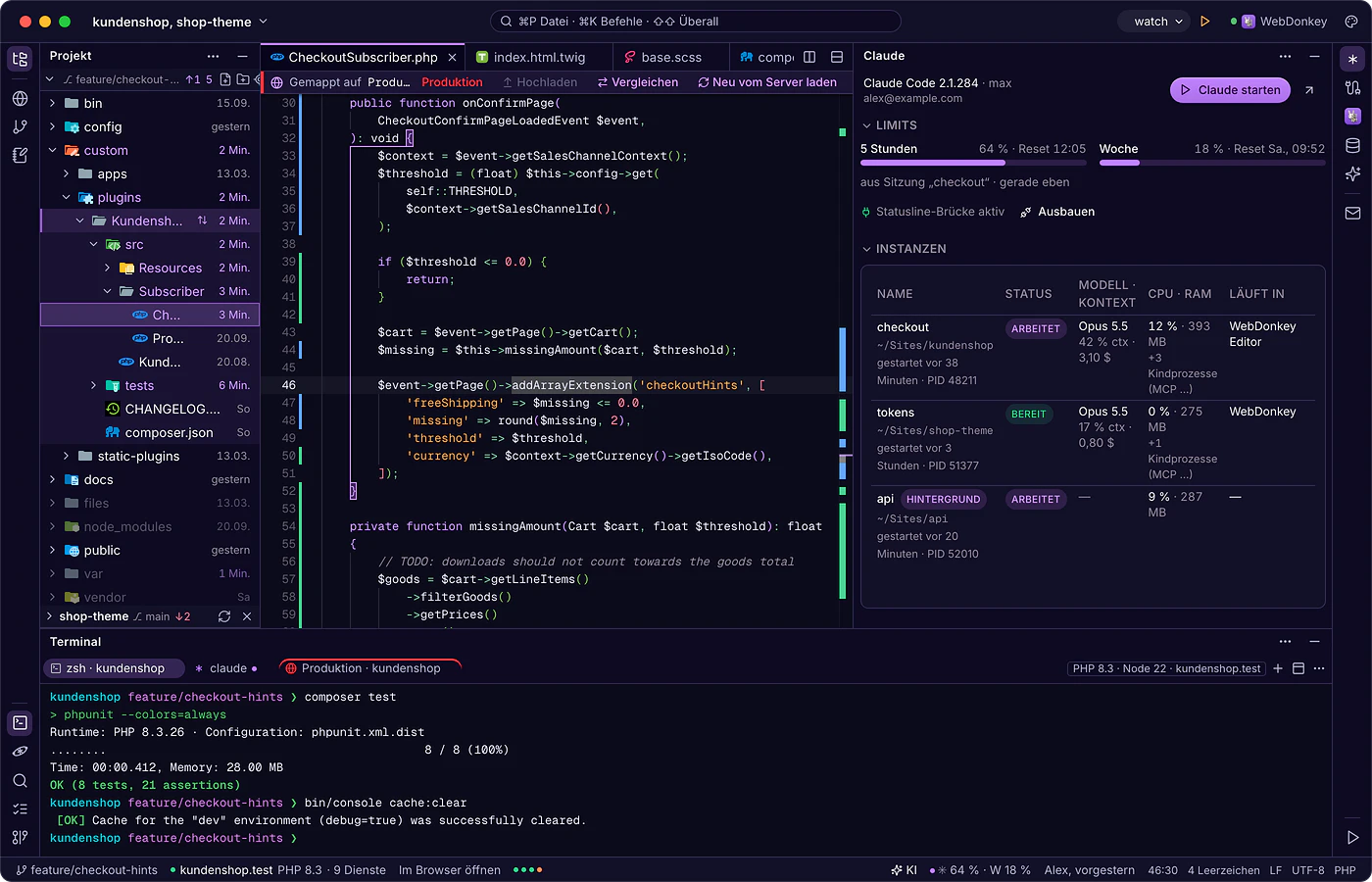Click the Vergleichen button
The height and width of the screenshot is (882, 1372).
pos(638,82)
